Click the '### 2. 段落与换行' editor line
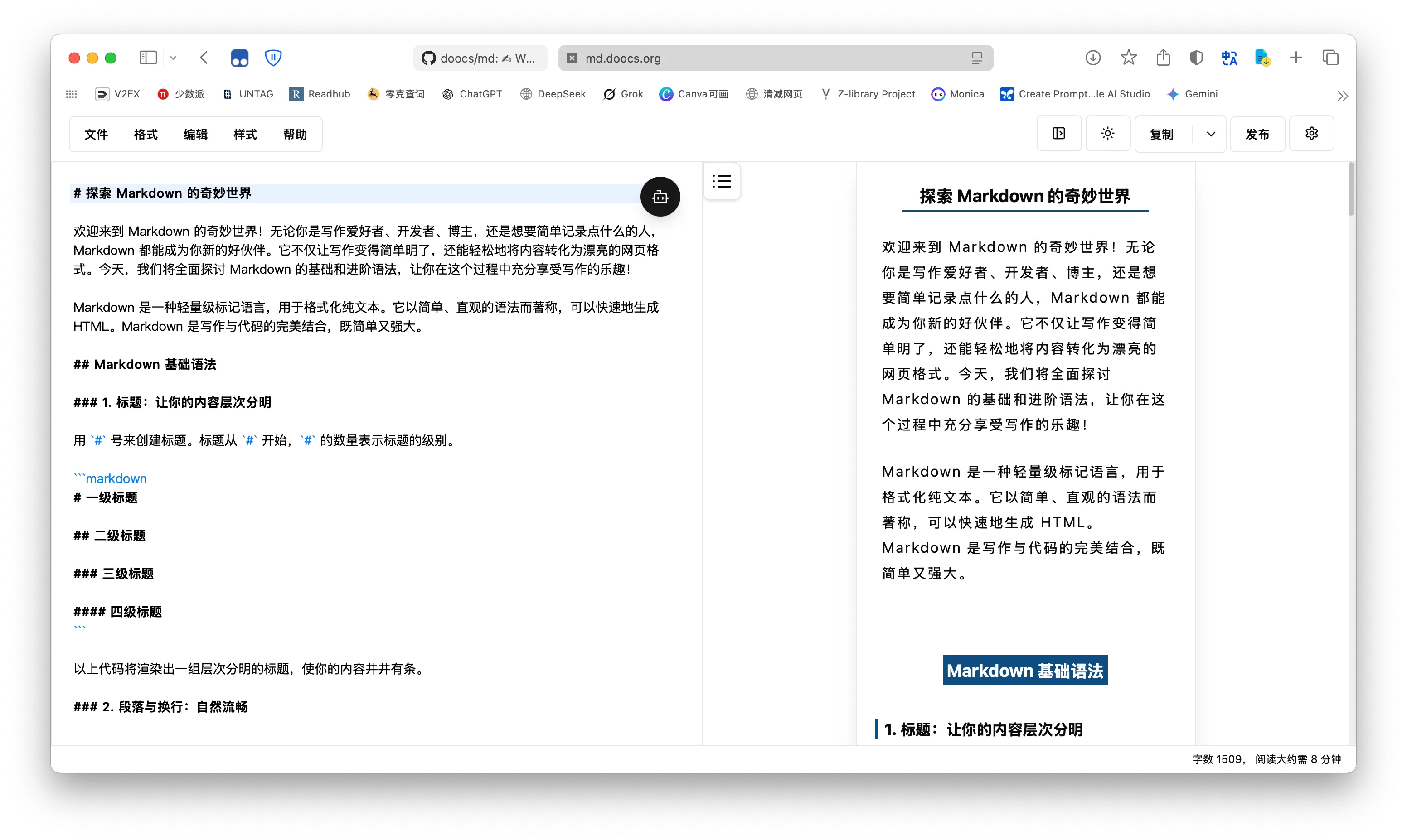This screenshot has height=840, width=1407. pos(161,707)
